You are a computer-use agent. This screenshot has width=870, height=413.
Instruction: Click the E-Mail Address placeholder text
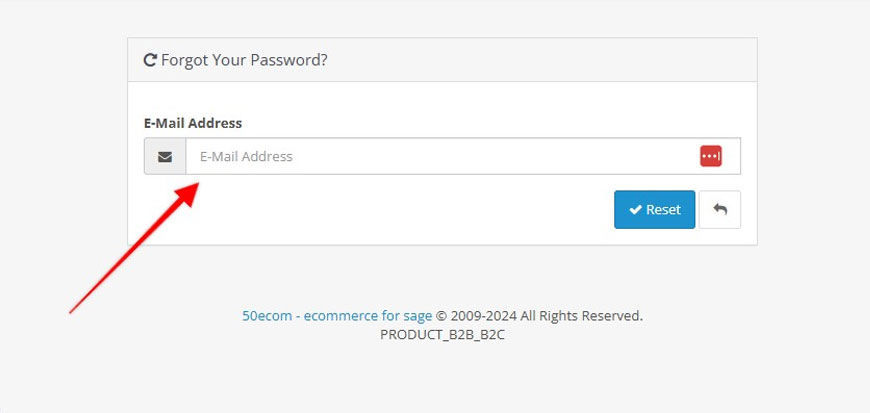pyautogui.click(x=246, y=157)
